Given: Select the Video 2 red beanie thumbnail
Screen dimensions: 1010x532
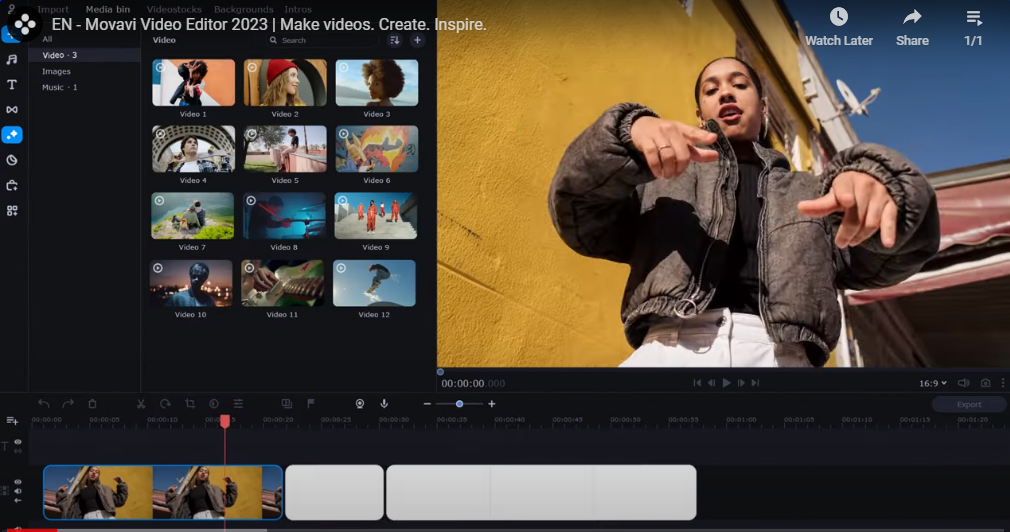Looking at the screenshot, I should (x=285, y=82).
